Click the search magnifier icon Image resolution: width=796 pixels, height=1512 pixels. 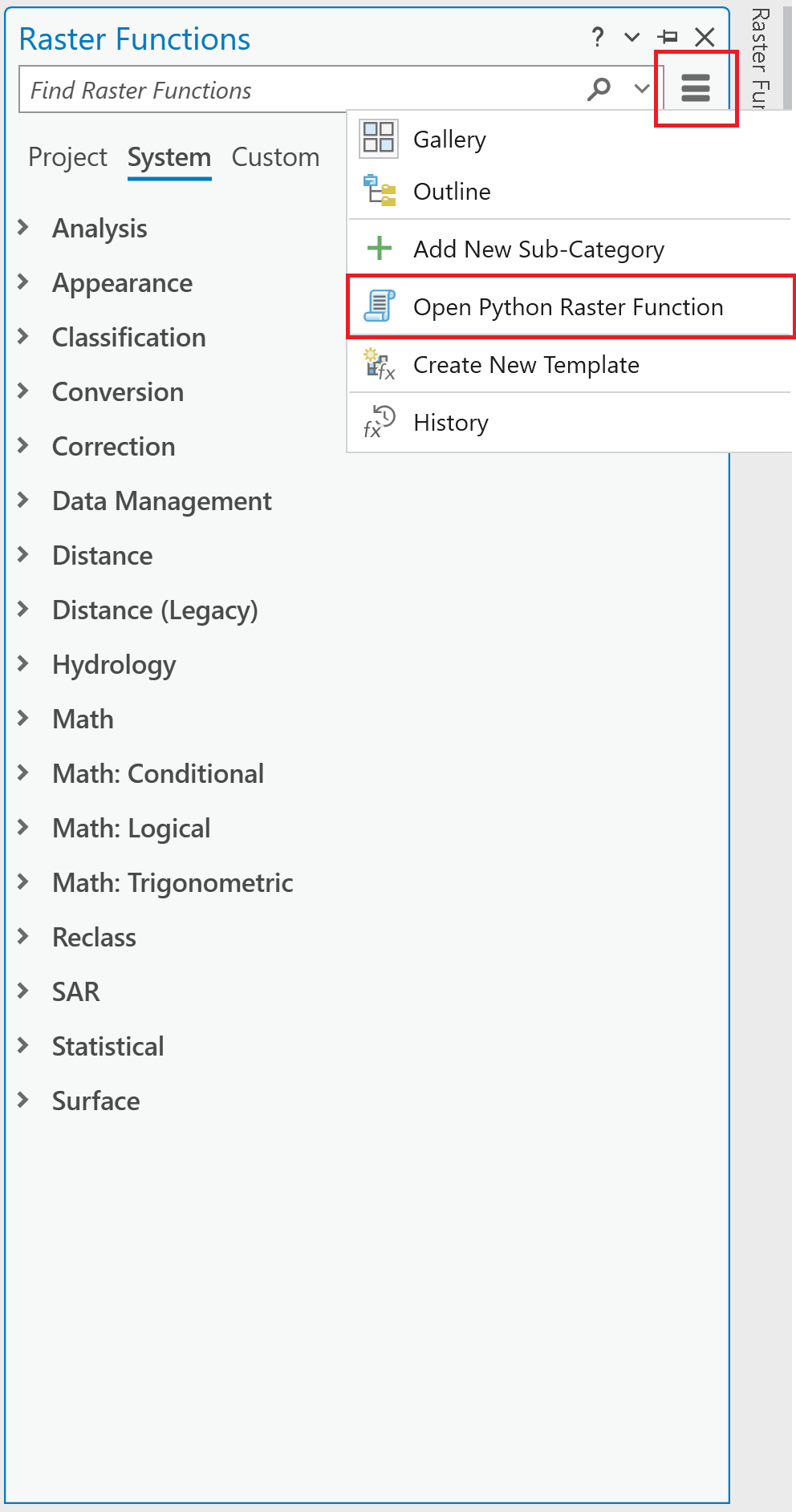click(599, 89)
